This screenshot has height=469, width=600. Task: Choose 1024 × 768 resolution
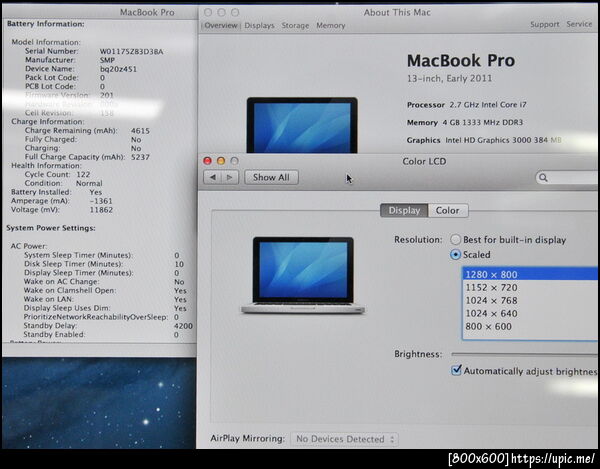tap(530, 300)
